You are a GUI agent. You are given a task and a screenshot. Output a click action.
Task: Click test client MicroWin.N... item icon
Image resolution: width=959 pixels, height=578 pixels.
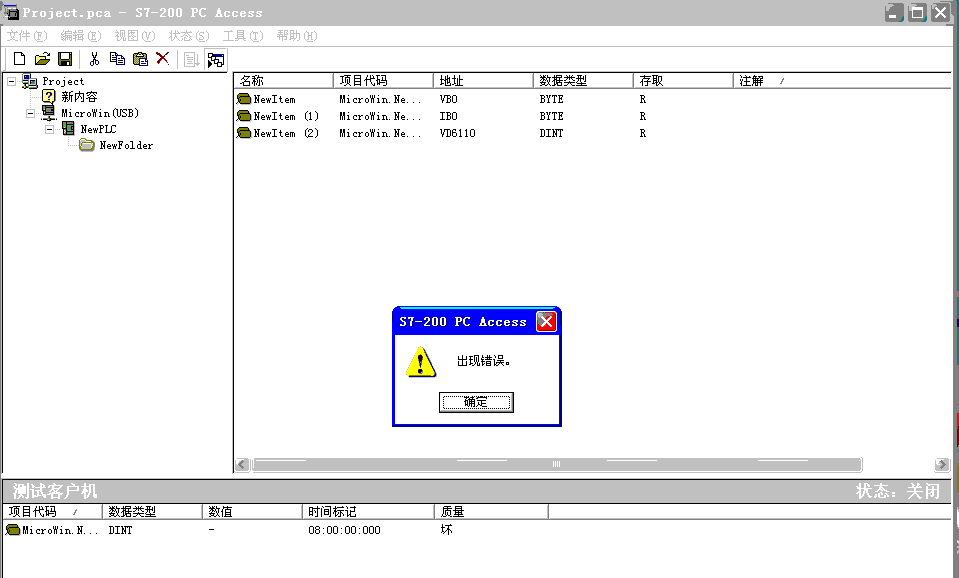click(13, 530)
